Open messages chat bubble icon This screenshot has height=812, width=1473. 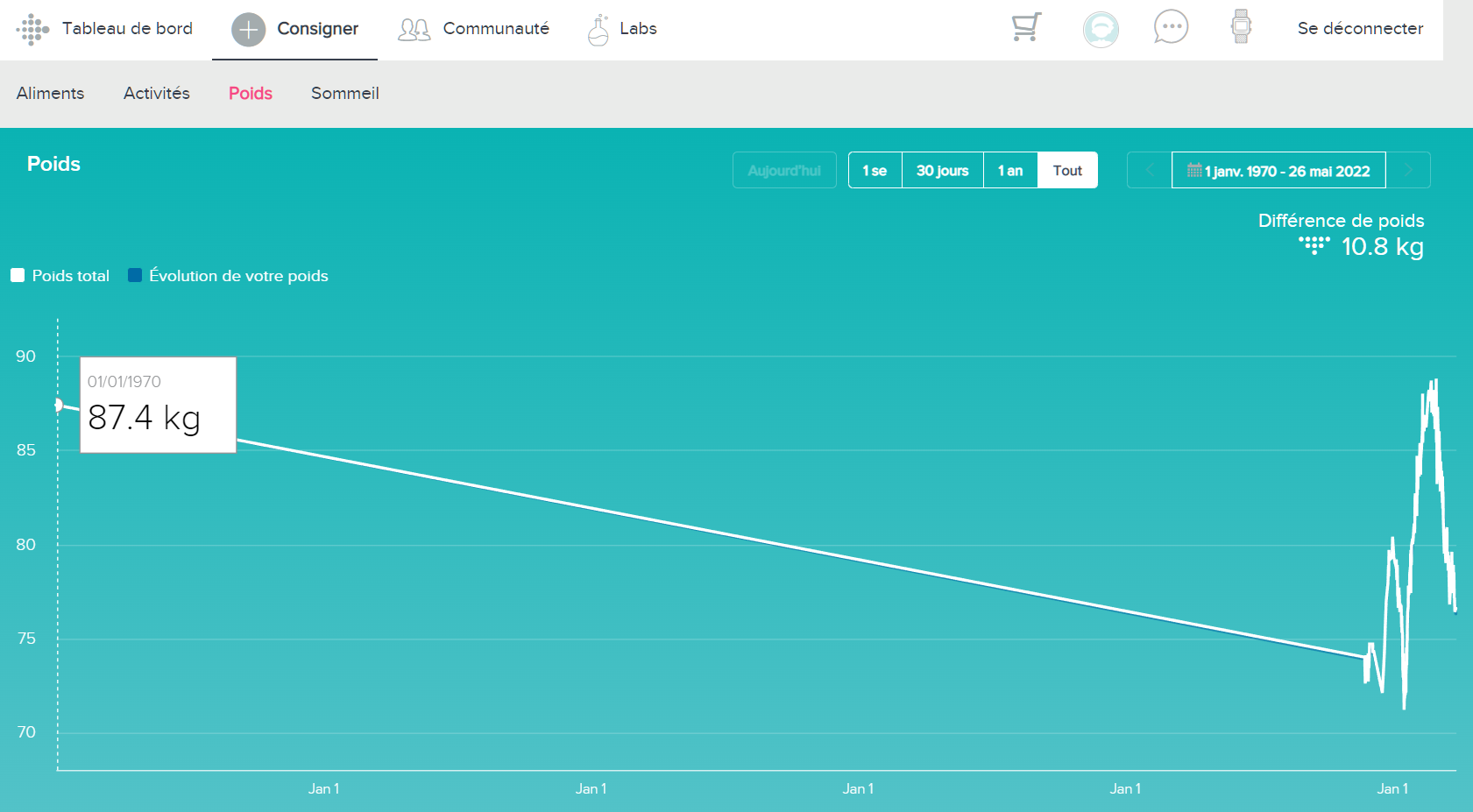pyautogui.click(x=1171, y=28)
